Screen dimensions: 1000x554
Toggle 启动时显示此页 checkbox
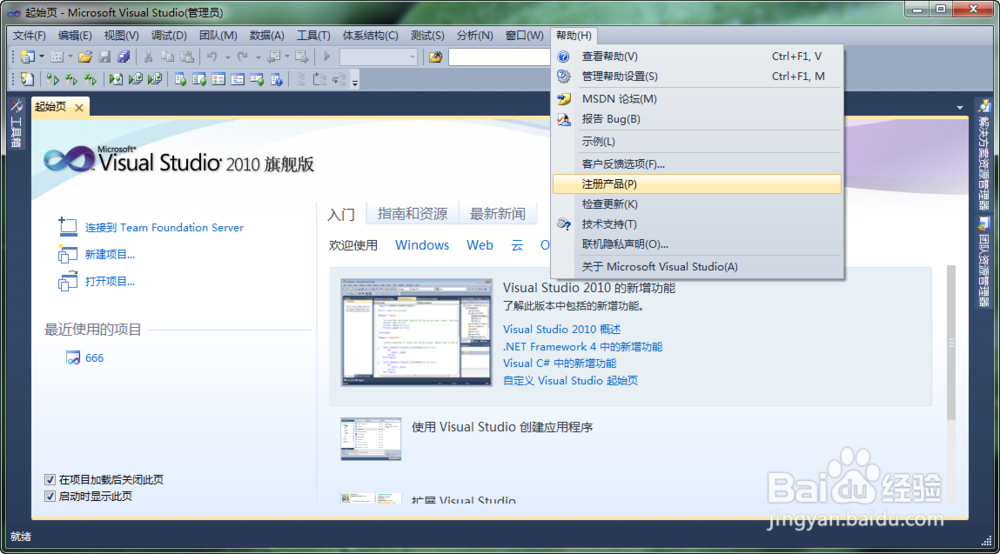click(50, 496)
